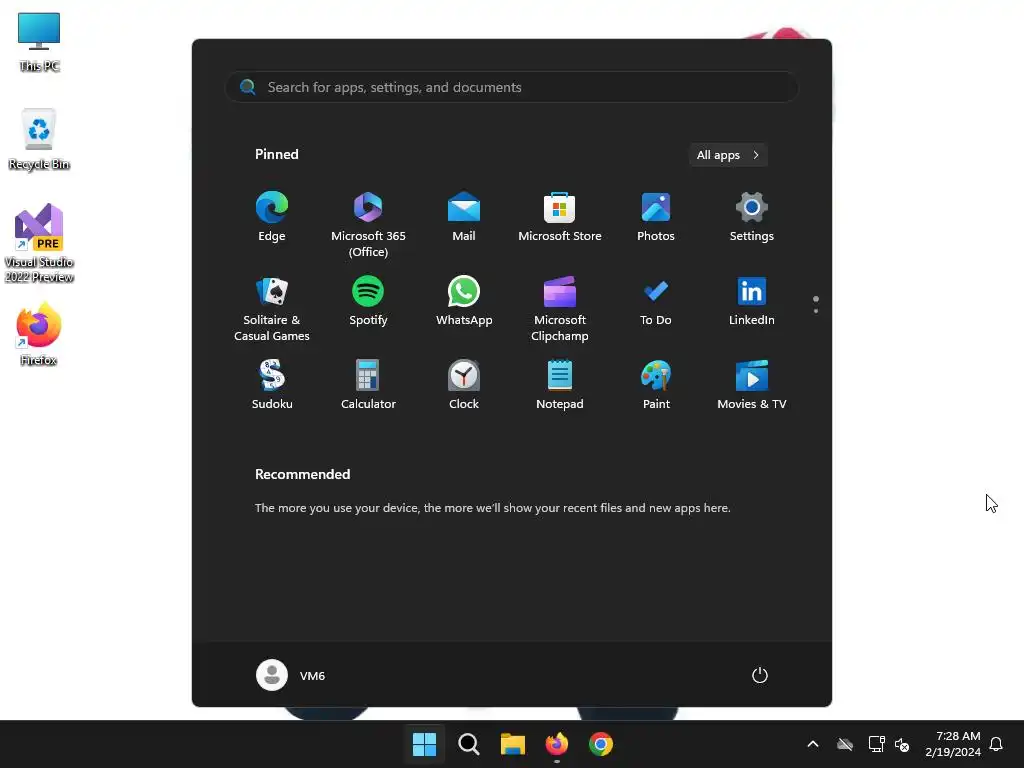Launch the Clock app

pos(464,385)
